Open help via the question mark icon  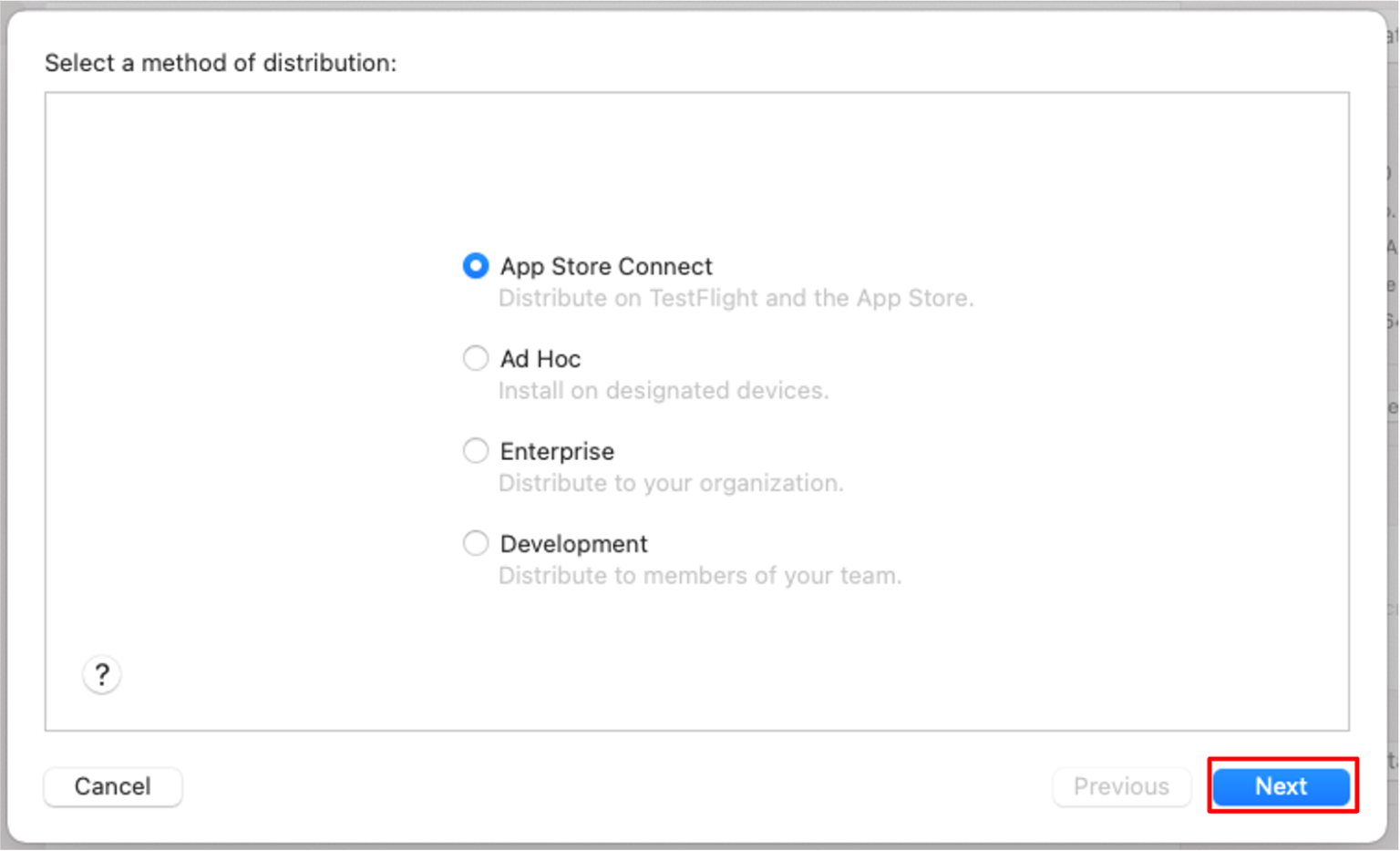point(101,674)
